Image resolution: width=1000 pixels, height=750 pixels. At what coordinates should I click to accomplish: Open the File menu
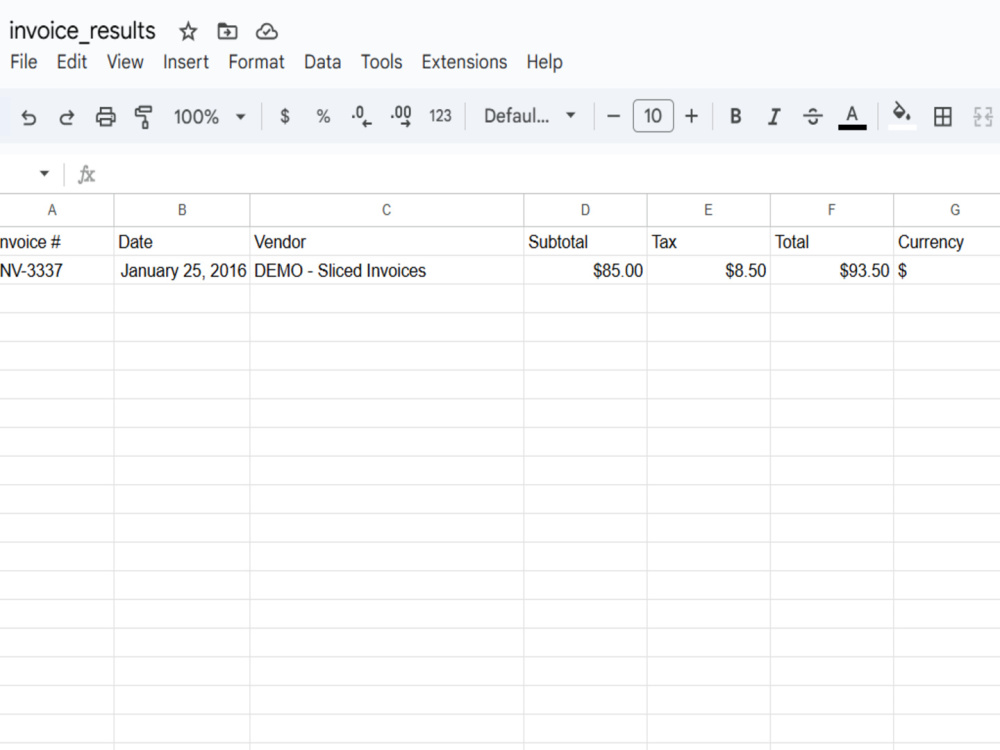(24, 62)
